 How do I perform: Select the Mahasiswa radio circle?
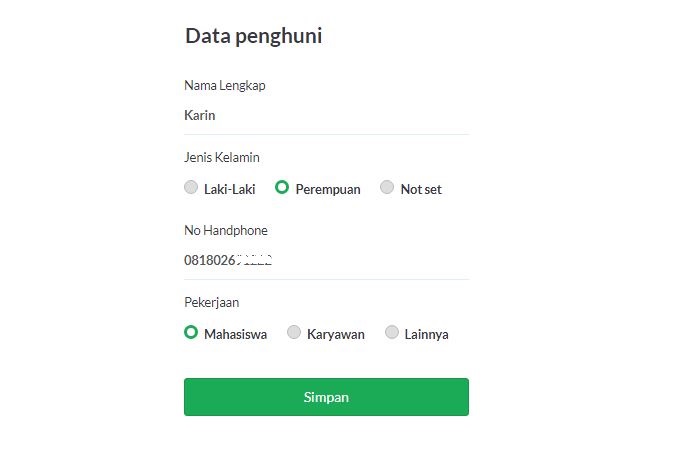click(191, 332)
